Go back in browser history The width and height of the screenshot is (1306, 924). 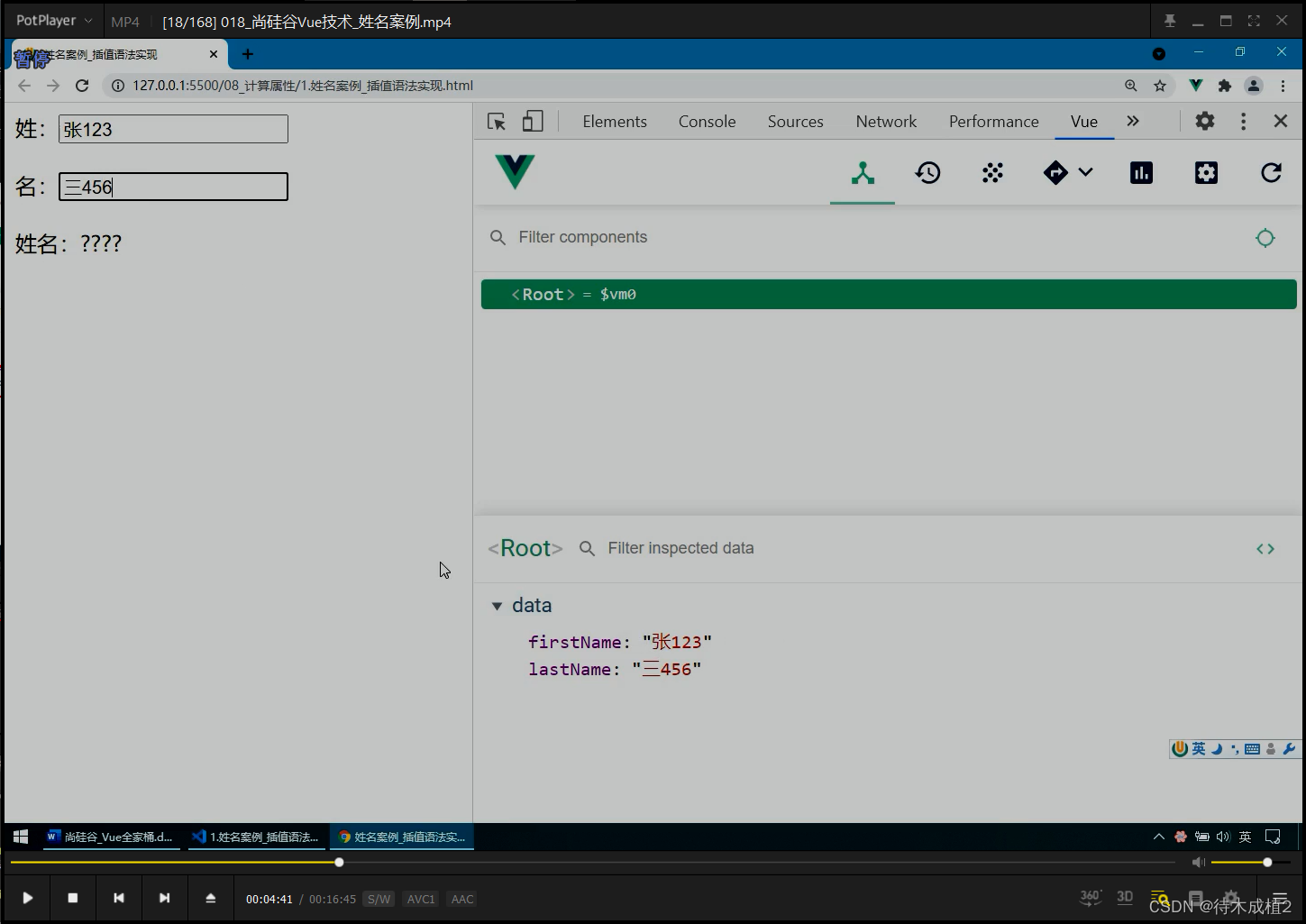pos(24,86)
